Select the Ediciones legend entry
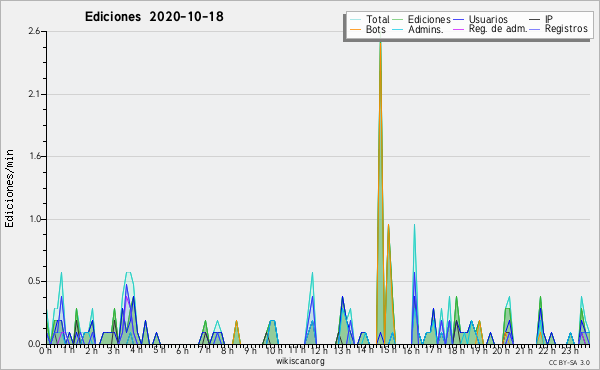 point(421,19)
